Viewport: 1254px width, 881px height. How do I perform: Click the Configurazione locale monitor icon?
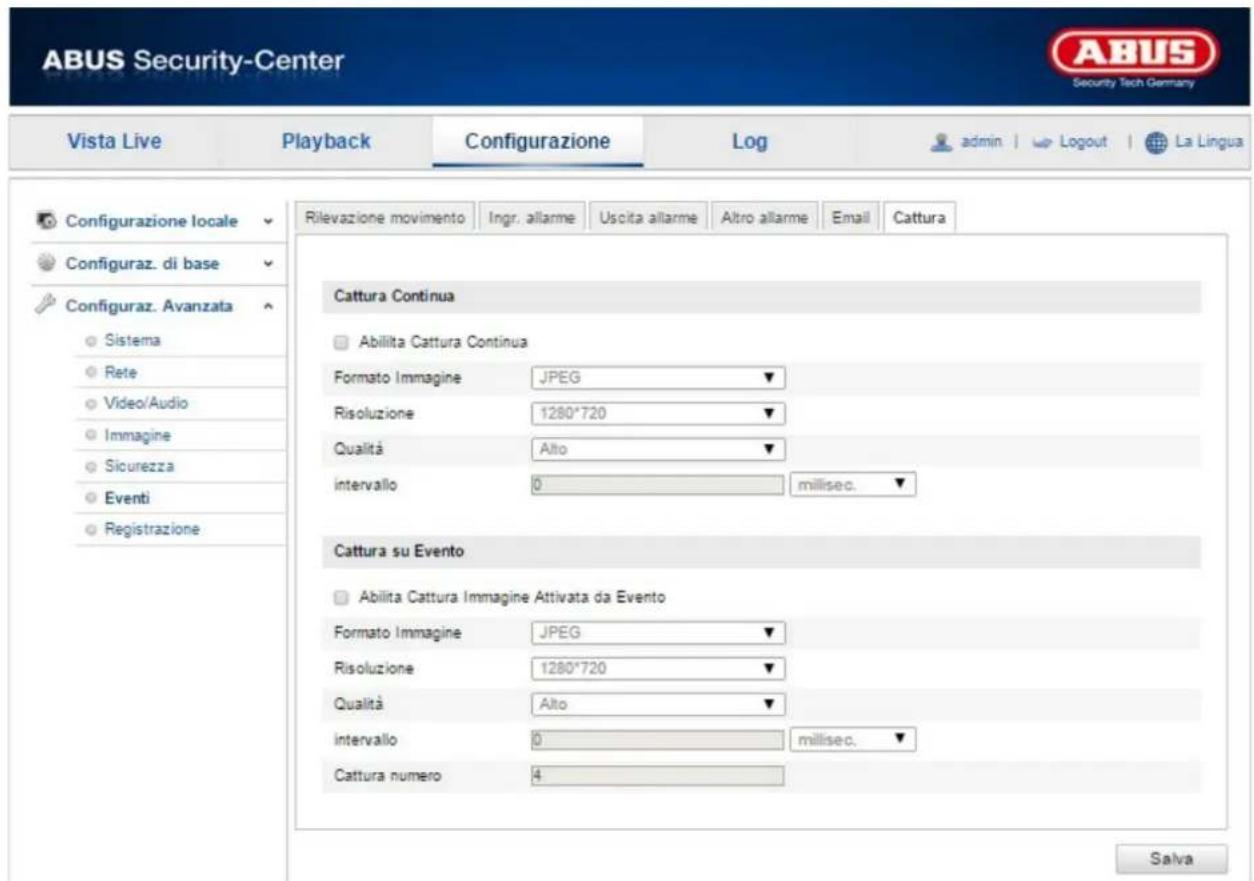[x=44, y=220]
